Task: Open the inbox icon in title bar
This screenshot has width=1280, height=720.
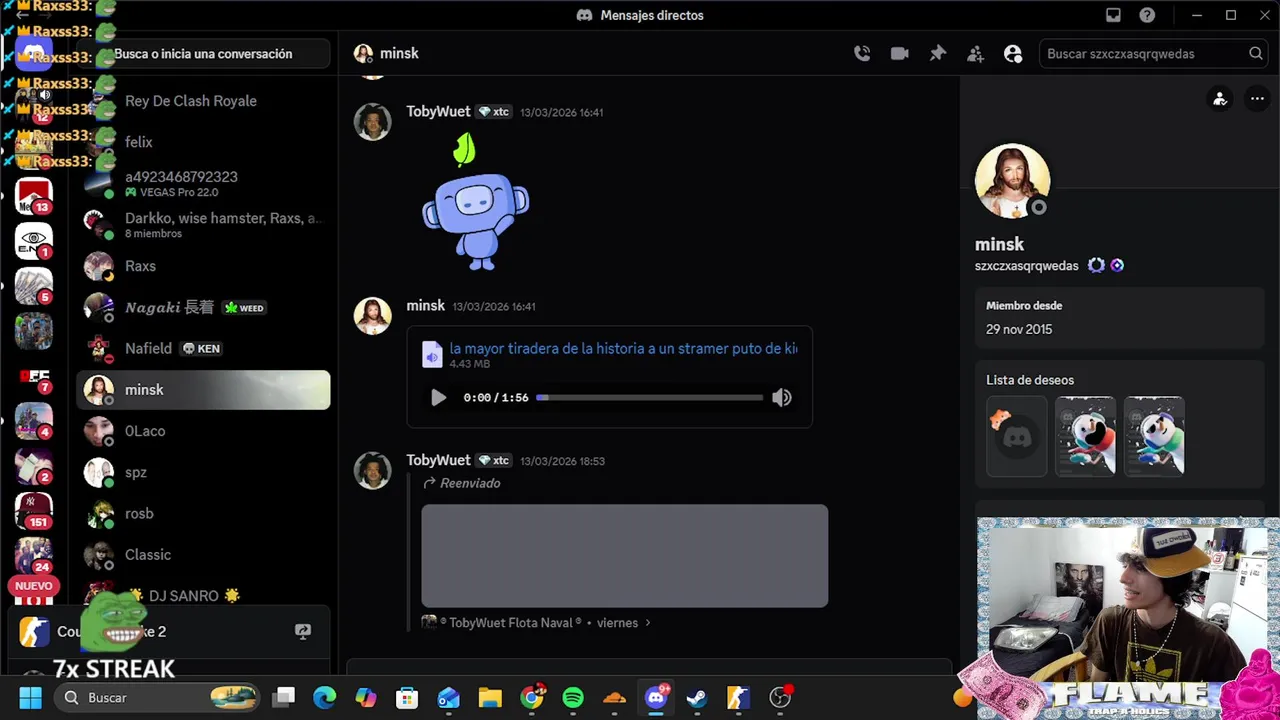Action: click(x=1113, y=15)
